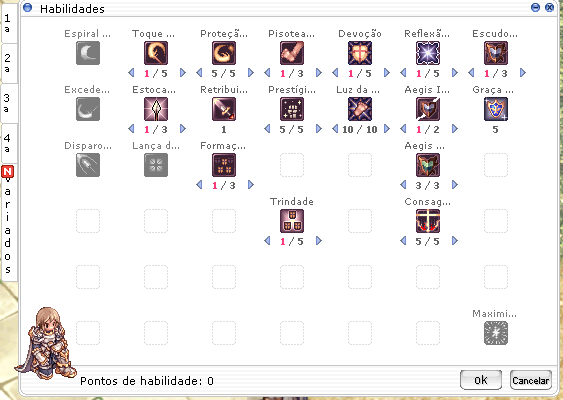The image size is (563, 400).
Task: Lower Aegis 3/3 level with left arrow
Action: coord(403,185)
